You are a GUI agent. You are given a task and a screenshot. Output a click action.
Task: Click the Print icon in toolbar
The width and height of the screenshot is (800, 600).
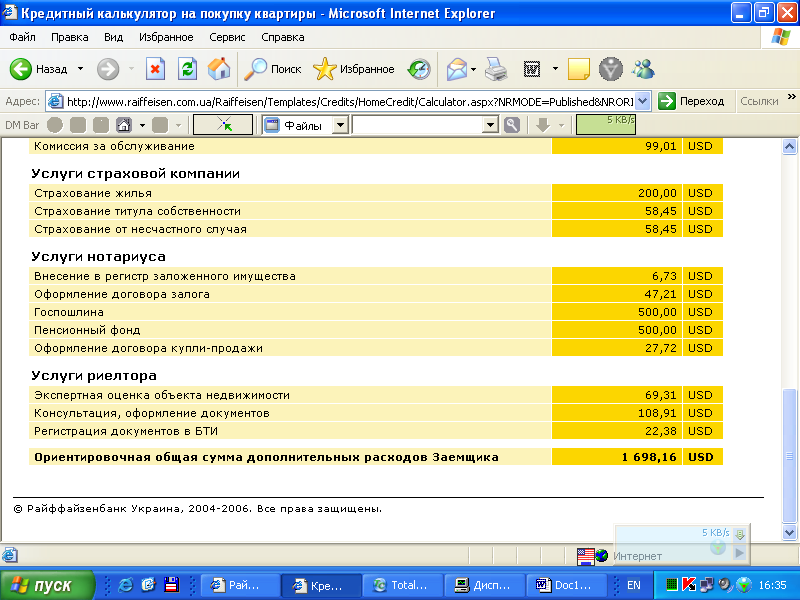[x=496, y=69]
